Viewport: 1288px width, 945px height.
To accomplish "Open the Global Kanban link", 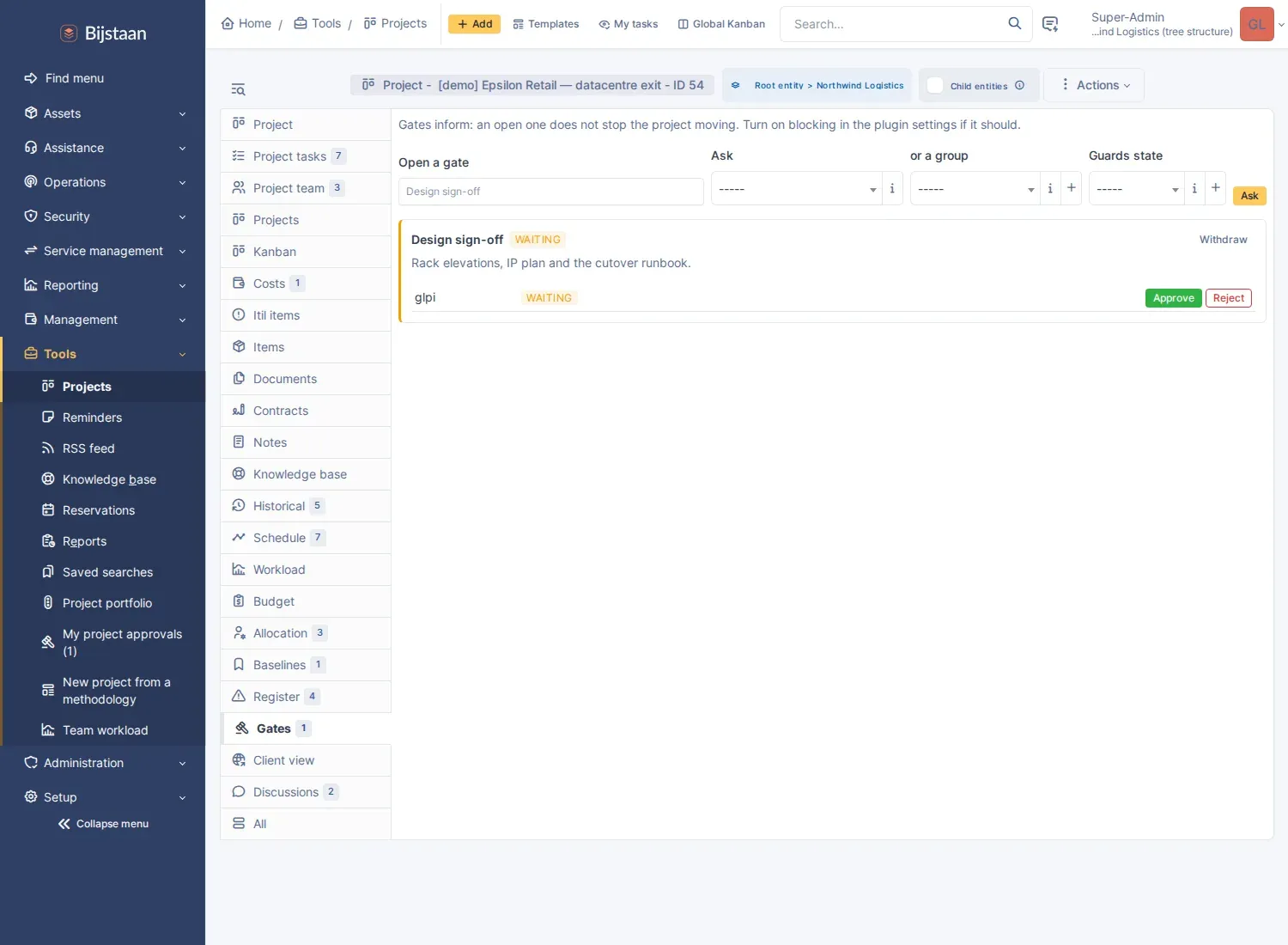I will coord(721,24).
